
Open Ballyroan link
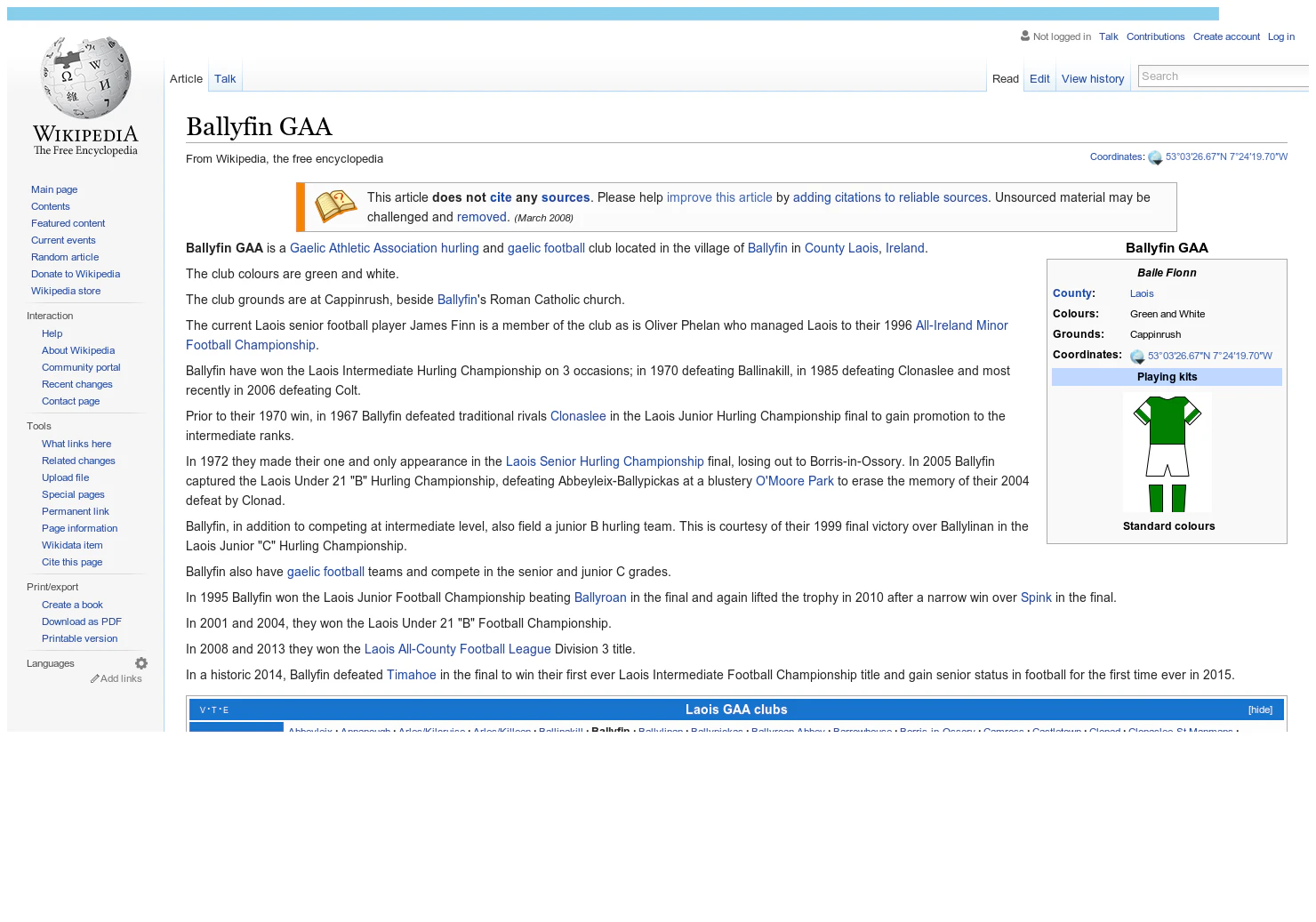pyautogui.click(x=600, y=597)
